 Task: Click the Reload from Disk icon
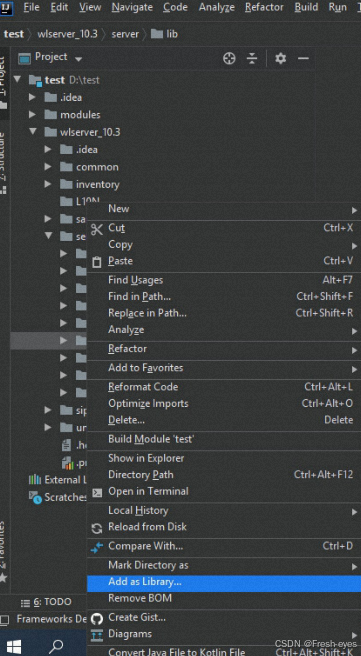97,528
